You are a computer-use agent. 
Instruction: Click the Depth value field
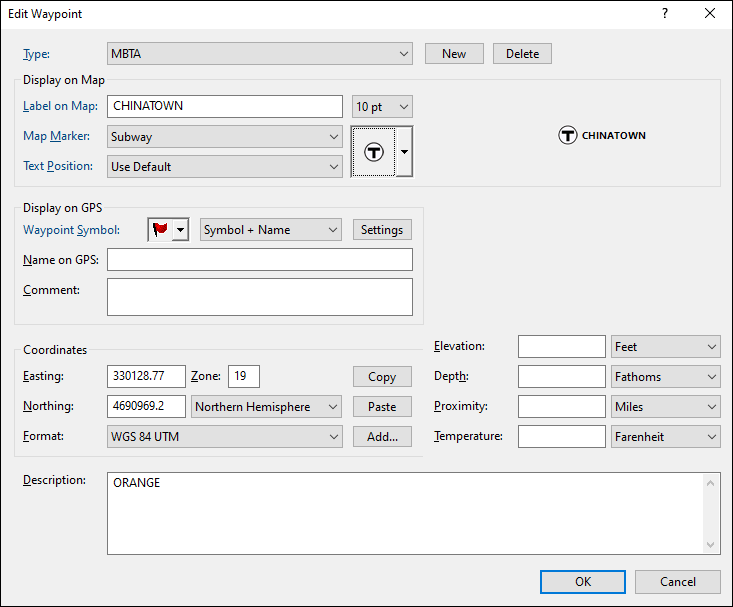tap(561, 376)
